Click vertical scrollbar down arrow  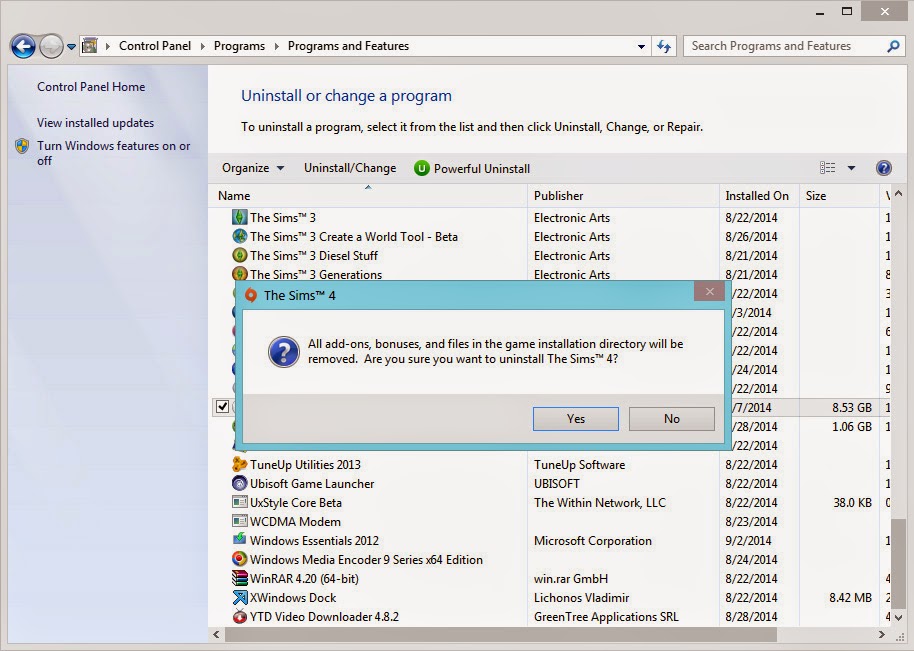tap(898, 617)
